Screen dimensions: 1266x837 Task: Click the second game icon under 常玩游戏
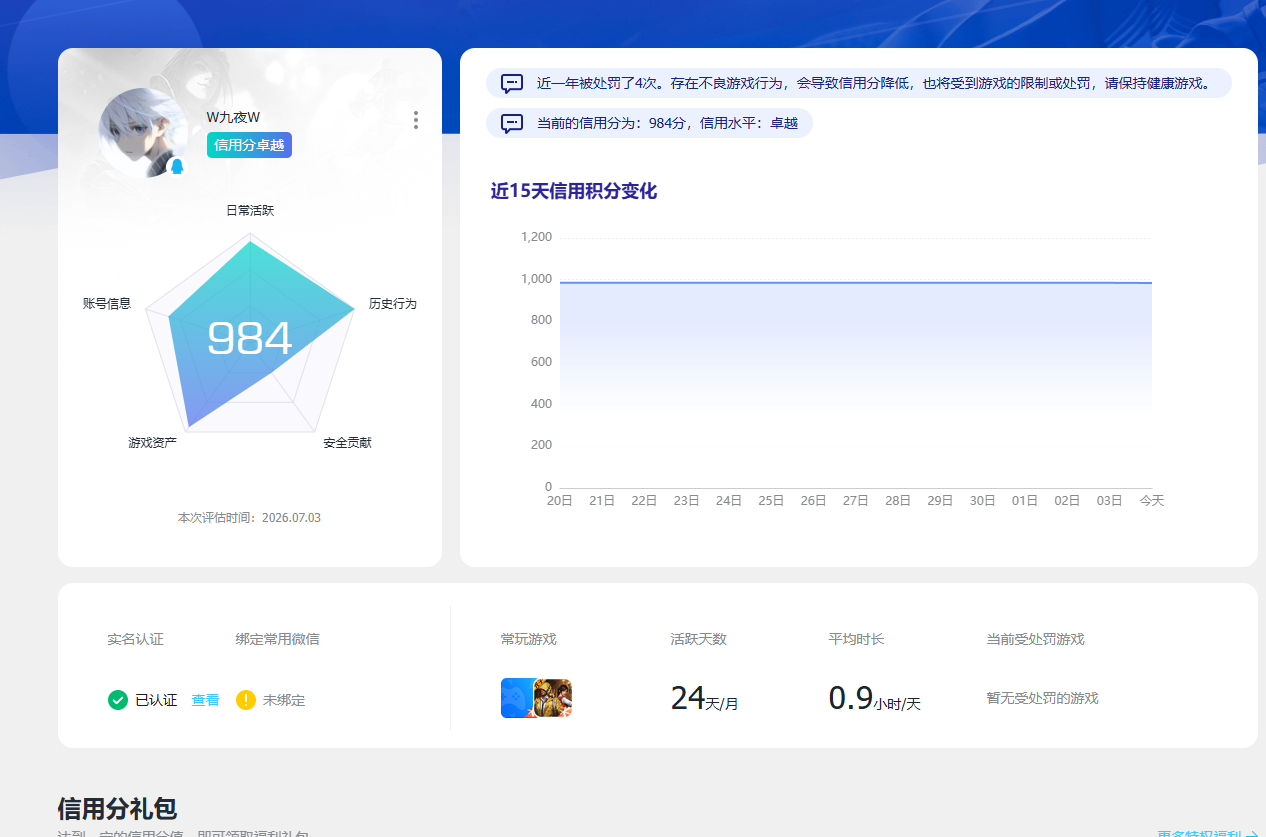[x=553, y=698]
